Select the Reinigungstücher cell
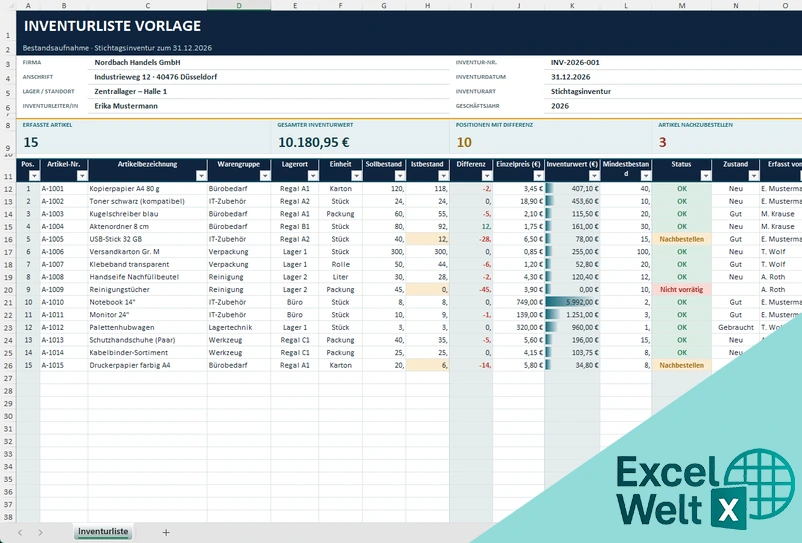Viewport: 802px width, 543px height. [147, 289]
